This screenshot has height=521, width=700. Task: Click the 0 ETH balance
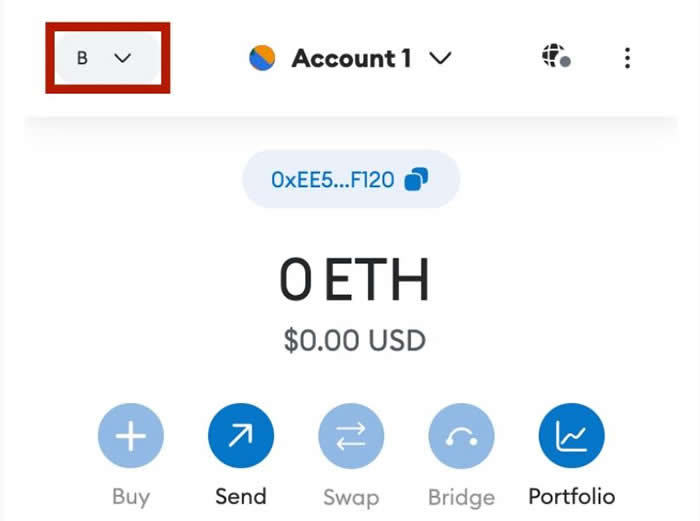(x=354, y=281)
